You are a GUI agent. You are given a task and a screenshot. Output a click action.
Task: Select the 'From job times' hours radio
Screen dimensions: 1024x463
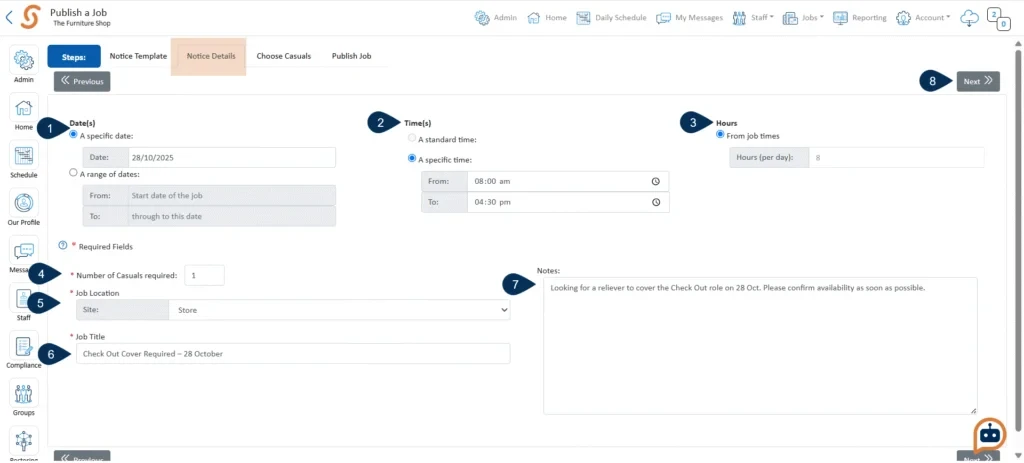pos(720,135)
